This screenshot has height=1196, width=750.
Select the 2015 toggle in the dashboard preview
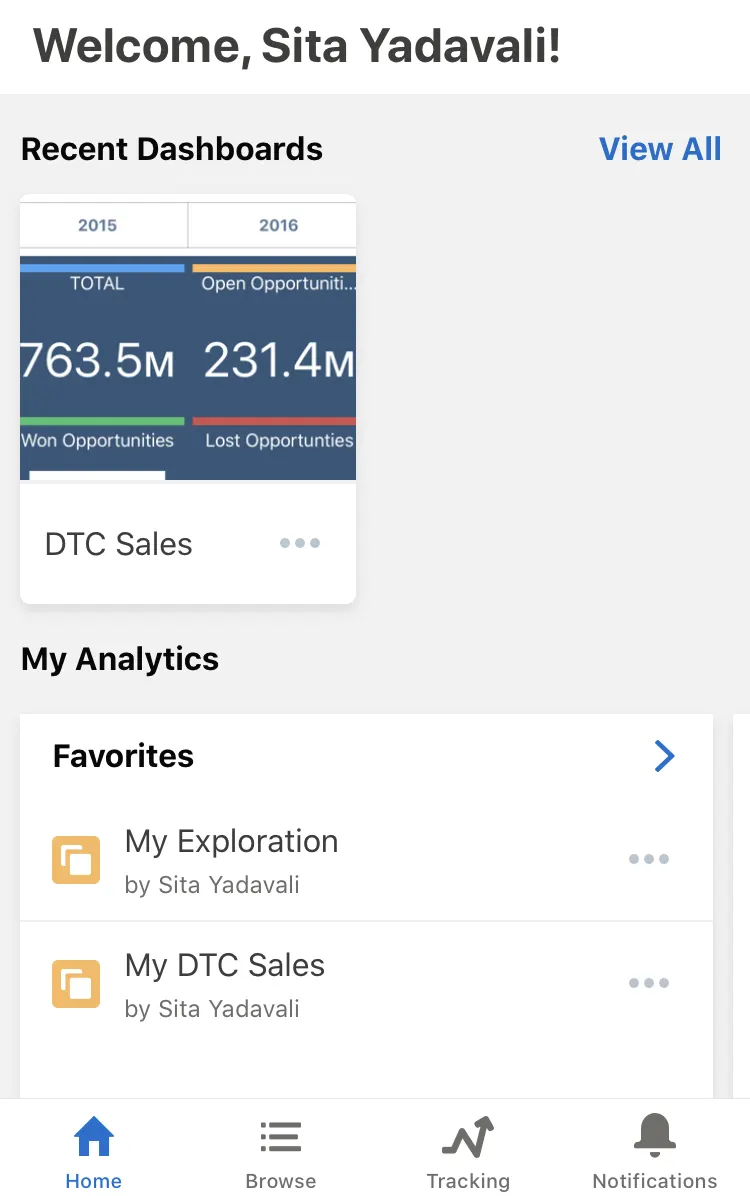pos(98,225)
